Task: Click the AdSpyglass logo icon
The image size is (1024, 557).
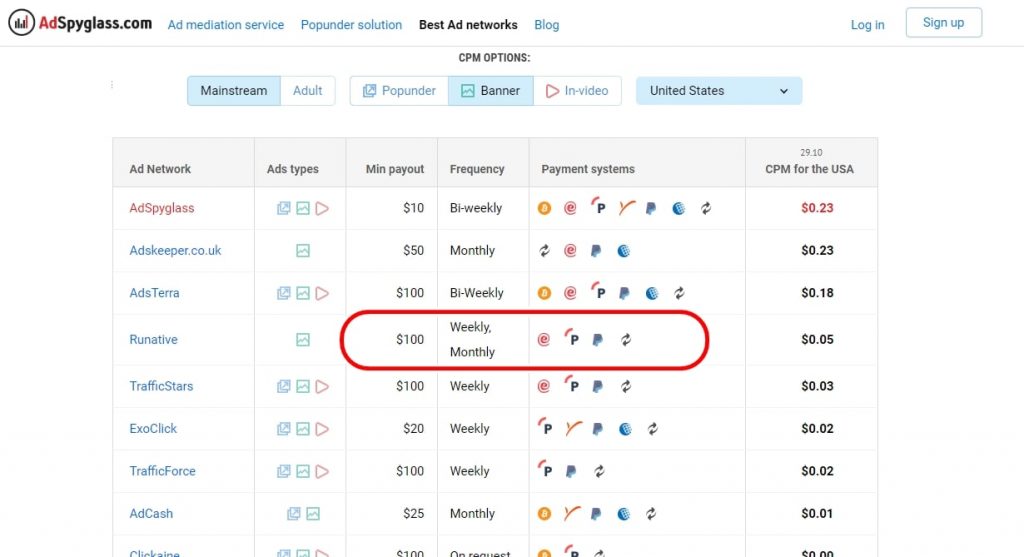Action: [x=22, y=23]
